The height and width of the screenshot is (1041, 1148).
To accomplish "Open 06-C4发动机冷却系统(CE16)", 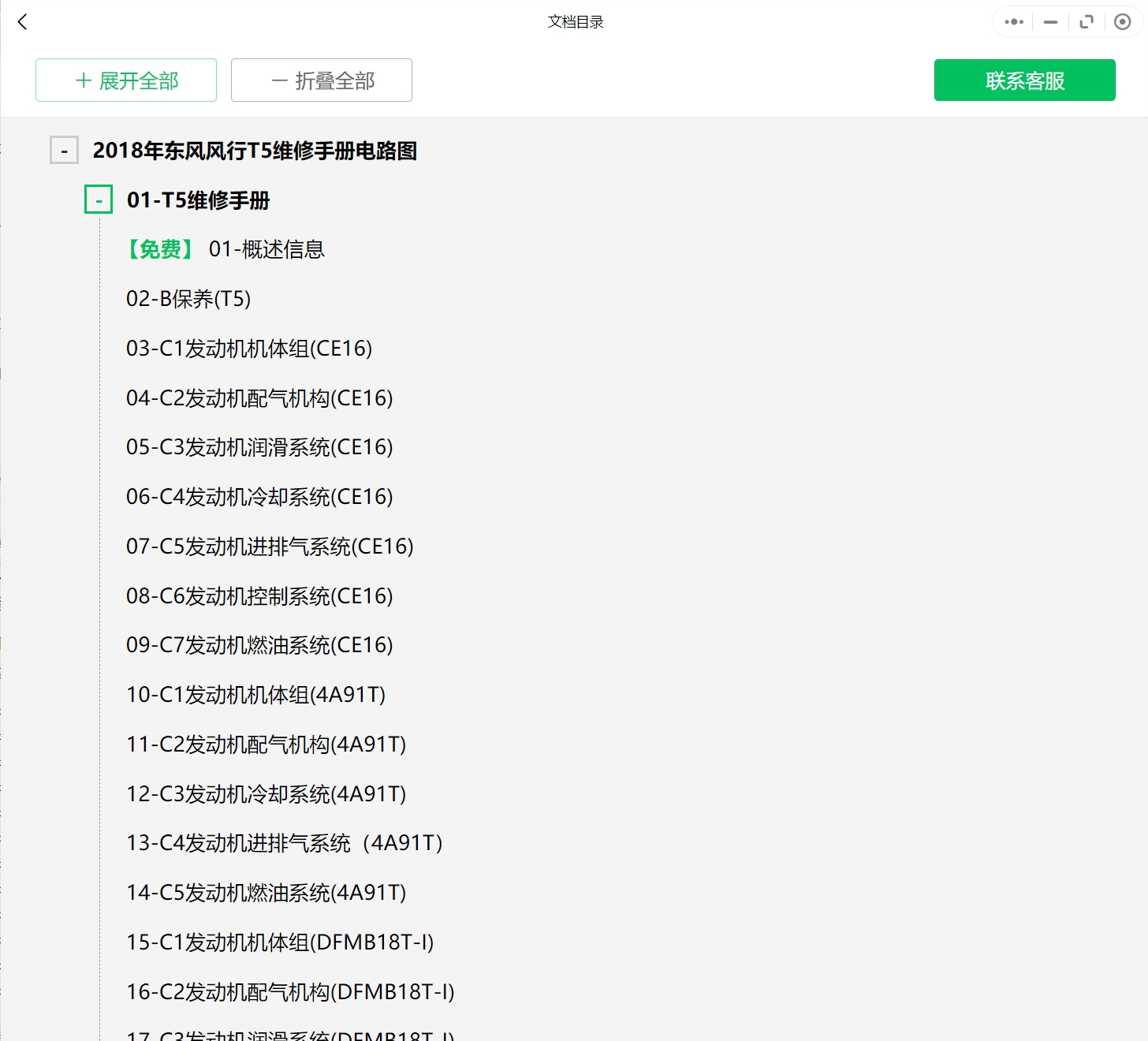I will (259, 497).
